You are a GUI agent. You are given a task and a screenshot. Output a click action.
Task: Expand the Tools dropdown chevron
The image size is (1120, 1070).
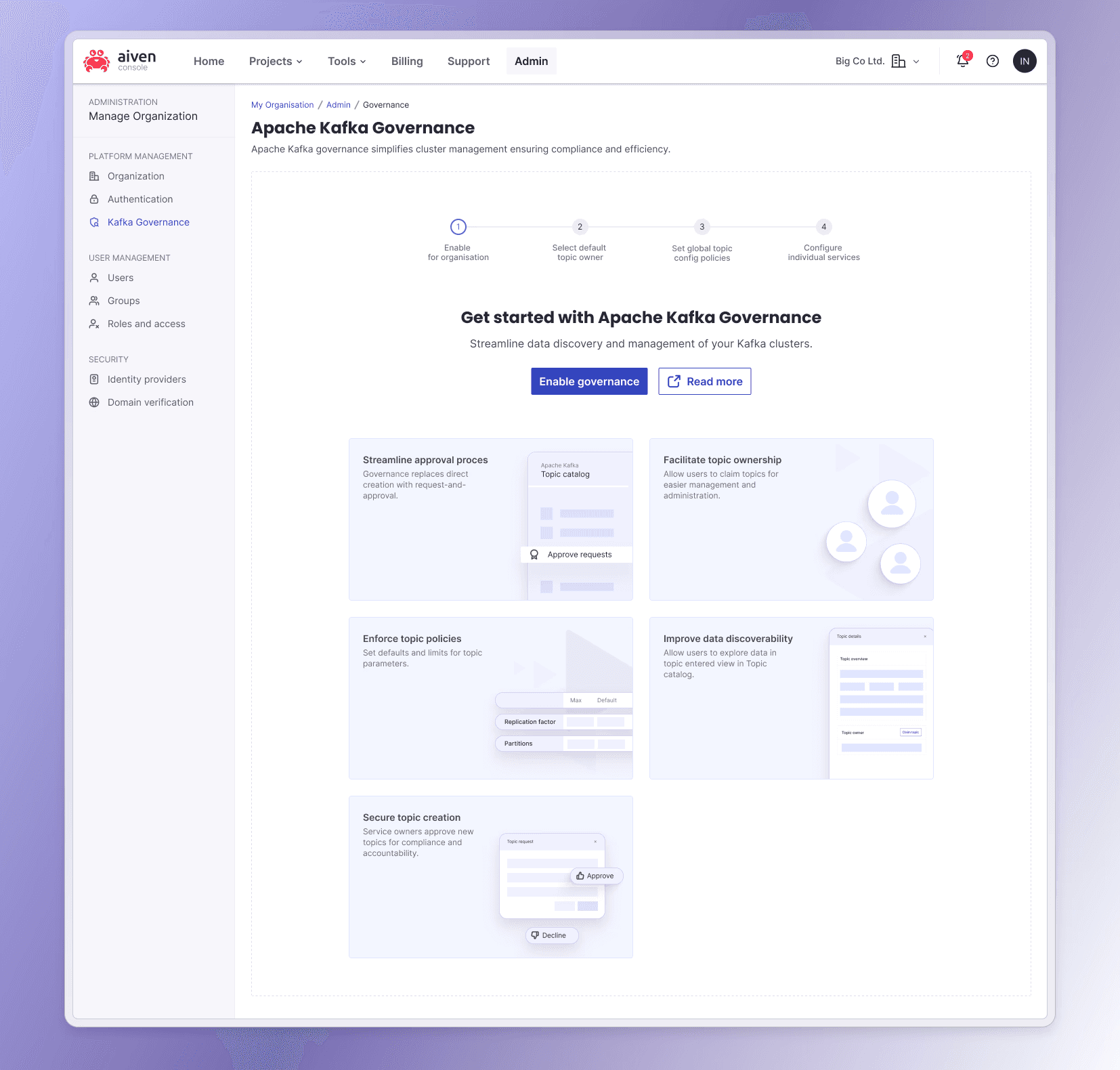363,62
